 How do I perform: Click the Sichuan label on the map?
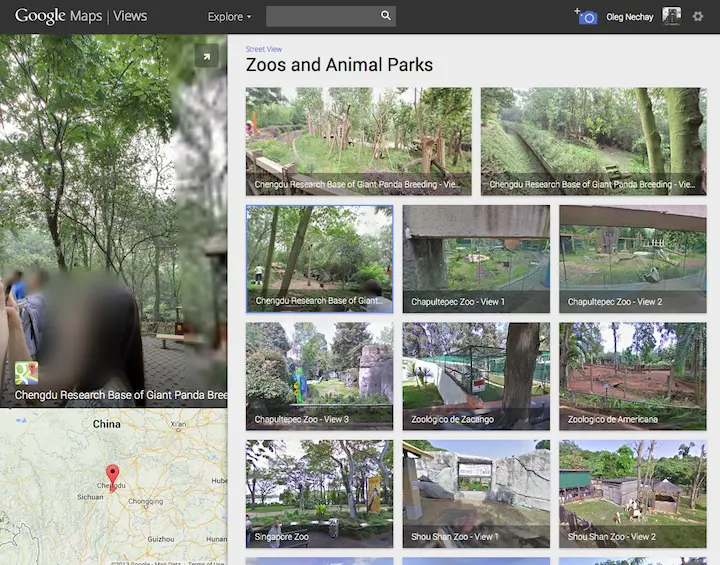pyautogui.click(x=90, y=497)
